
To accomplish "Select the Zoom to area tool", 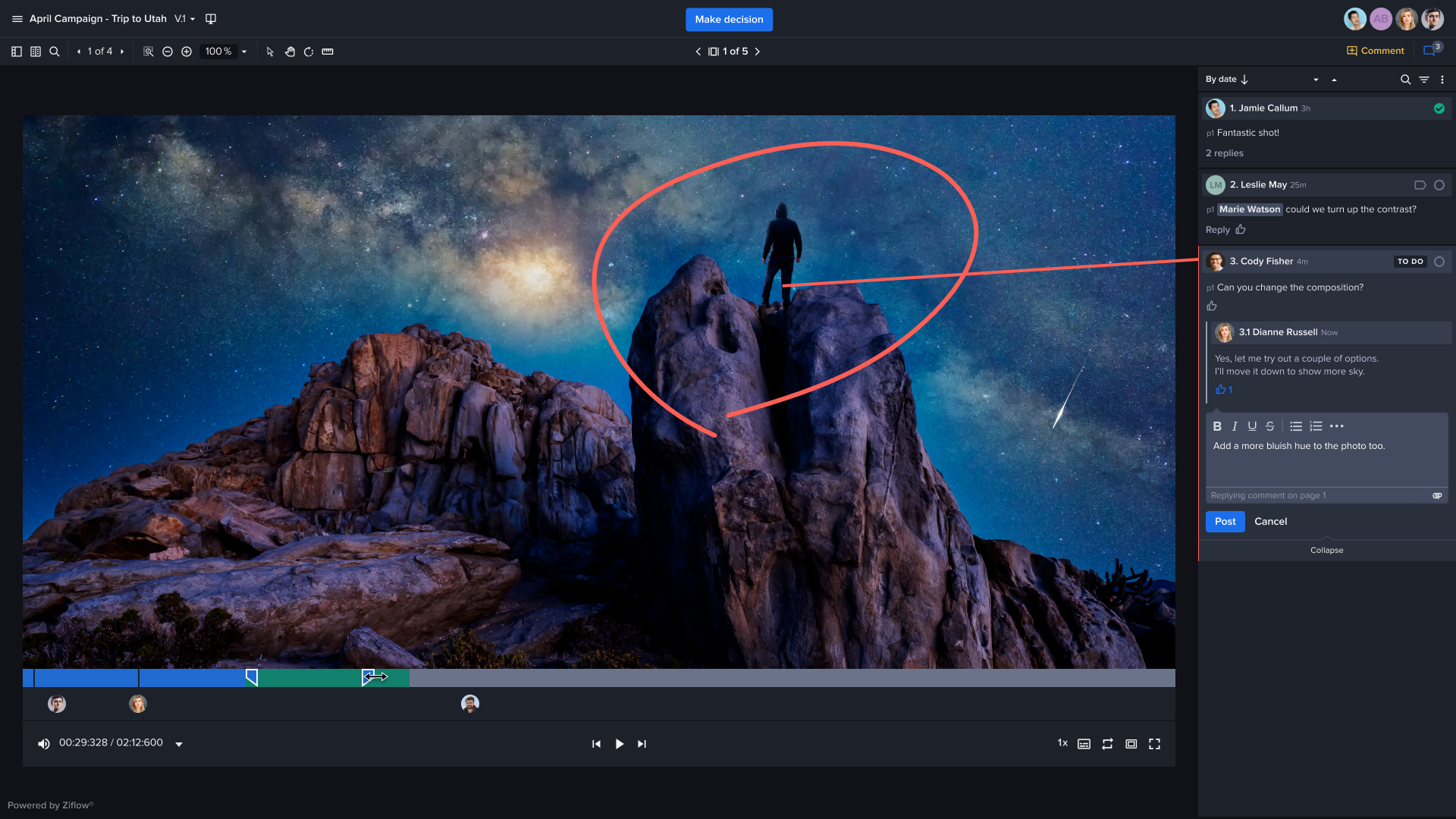I will [149, 52].
